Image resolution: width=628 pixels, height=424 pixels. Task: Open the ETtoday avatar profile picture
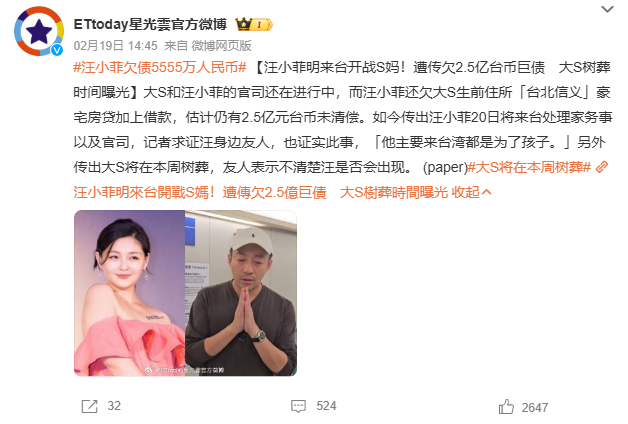pyautogui.click(x=39, y=31)
